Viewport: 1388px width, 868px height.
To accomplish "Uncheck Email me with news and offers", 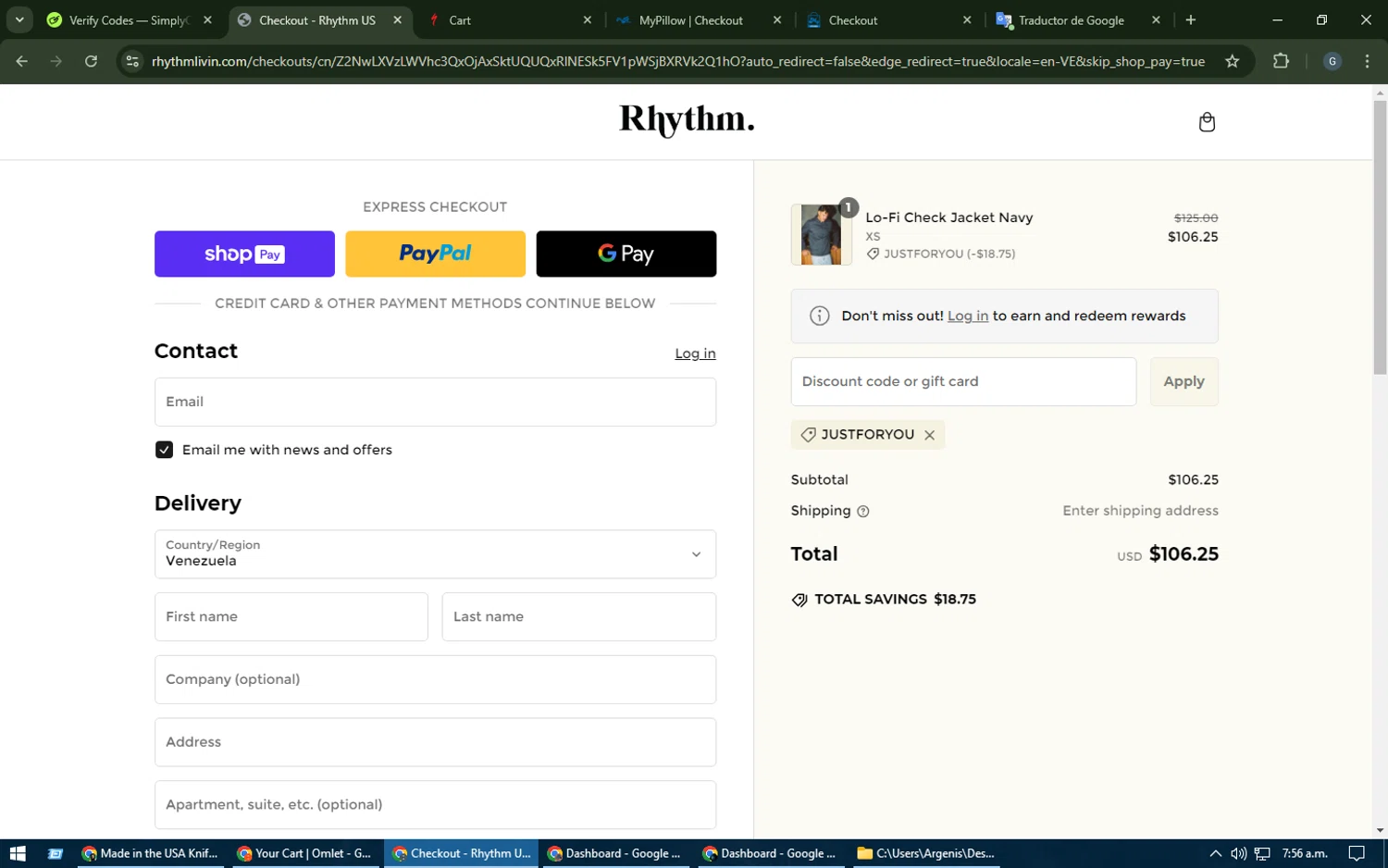I will [x=164, y=450].
